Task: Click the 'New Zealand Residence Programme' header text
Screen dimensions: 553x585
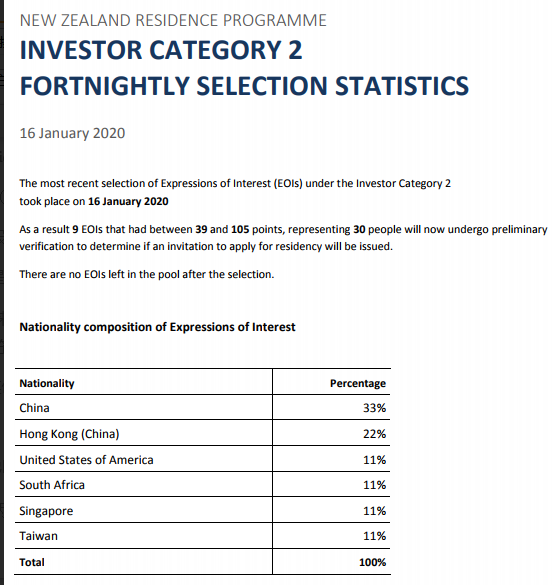Action: pos(173,20)
